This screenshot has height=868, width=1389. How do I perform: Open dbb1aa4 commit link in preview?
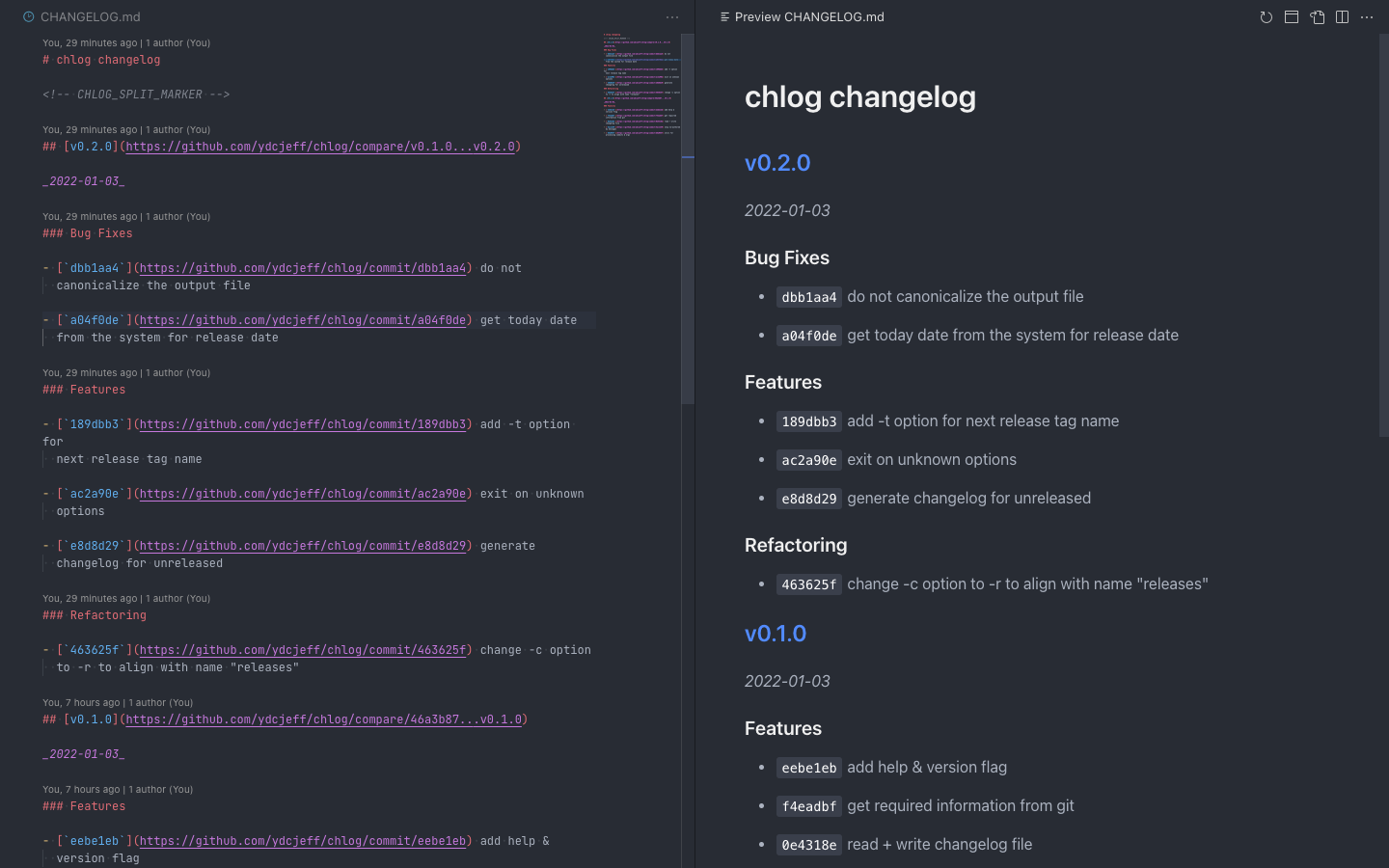click(x=809, y=297)
